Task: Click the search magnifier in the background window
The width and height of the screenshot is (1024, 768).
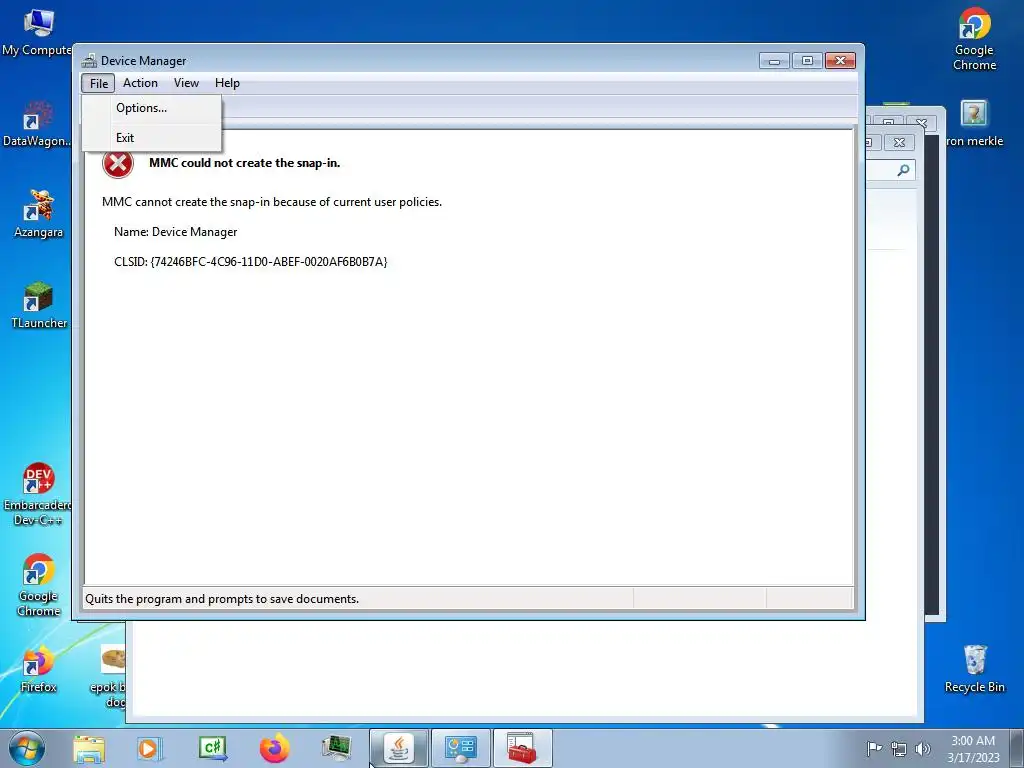Action: 903,170
